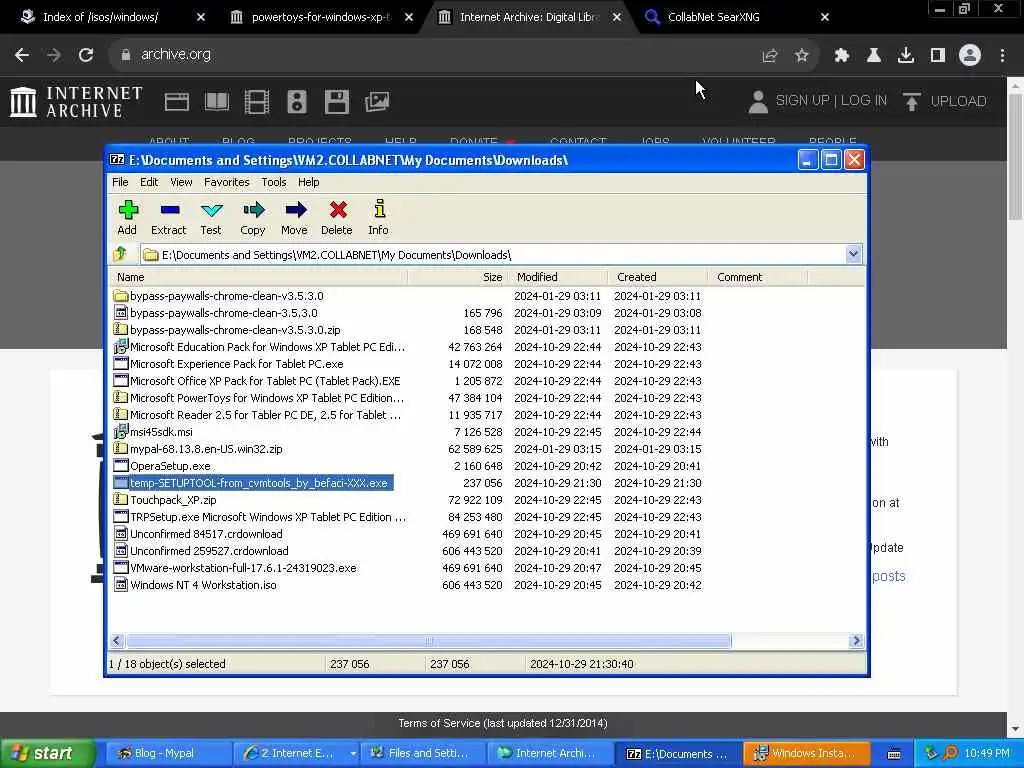Click the browser page vertical scrollbar thumb
1024x768 pixels.
point(1016,157)
